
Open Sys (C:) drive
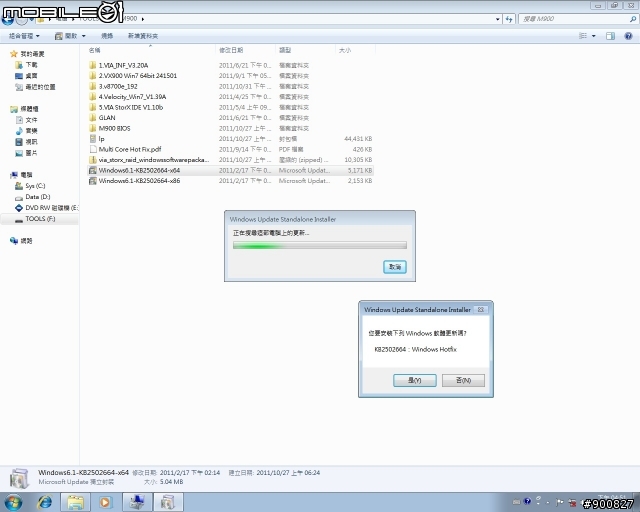[30, 186]
